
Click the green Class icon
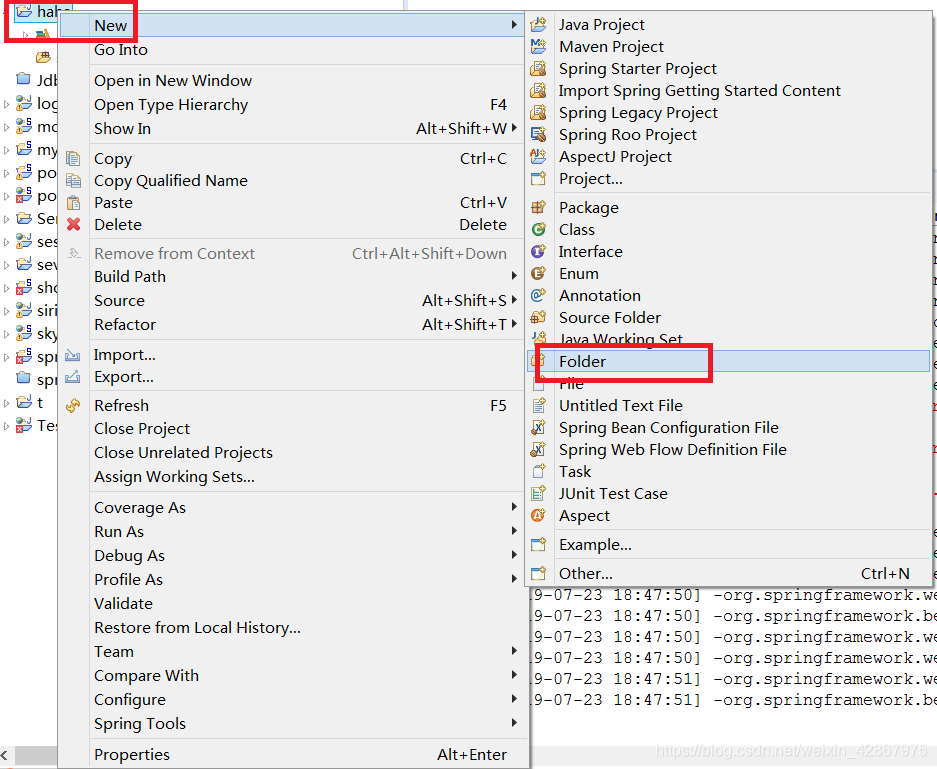[538, 229]
